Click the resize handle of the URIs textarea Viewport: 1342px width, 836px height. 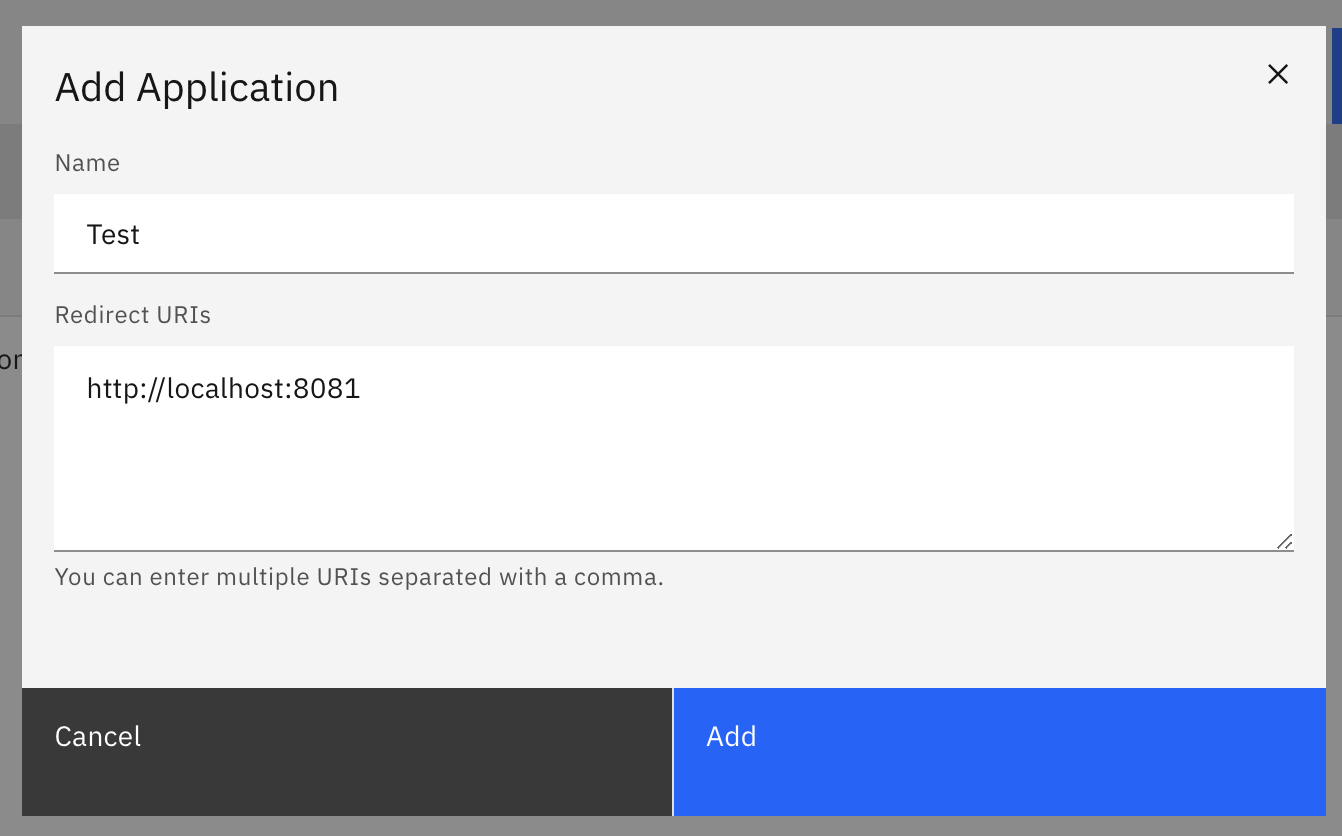tap(1283, 541)
